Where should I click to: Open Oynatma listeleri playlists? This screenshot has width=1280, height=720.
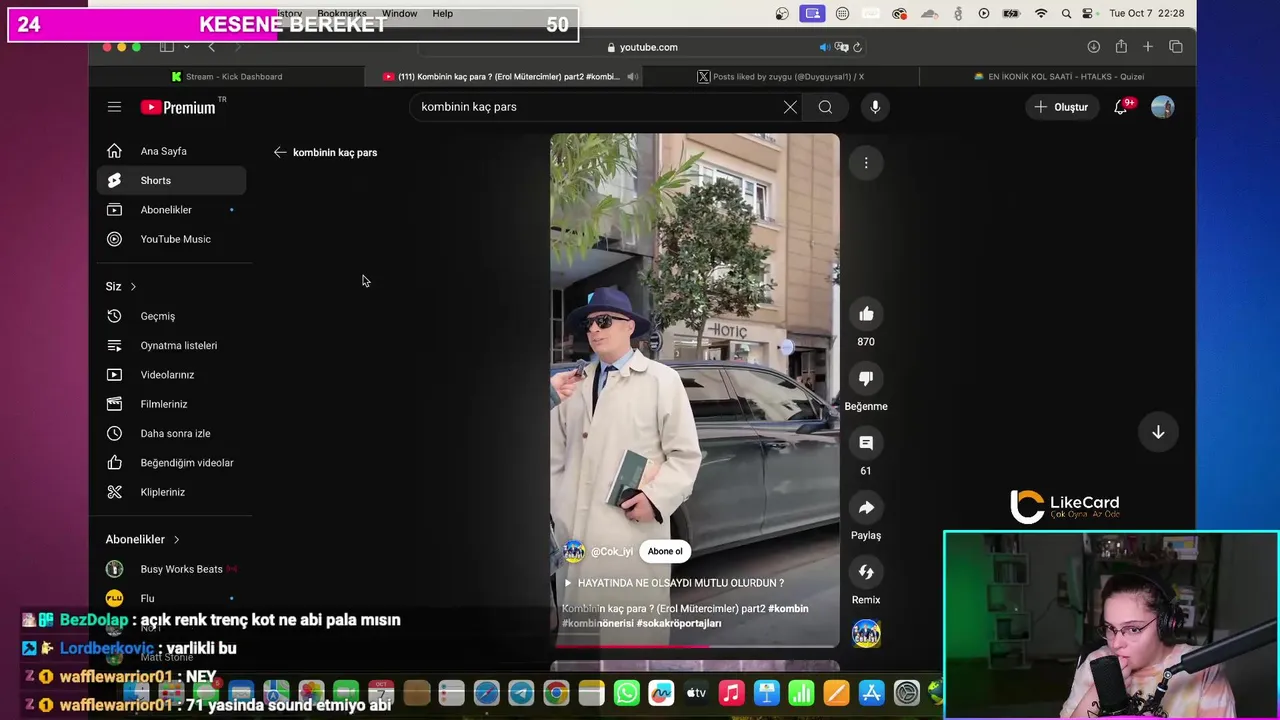point(172,345)
